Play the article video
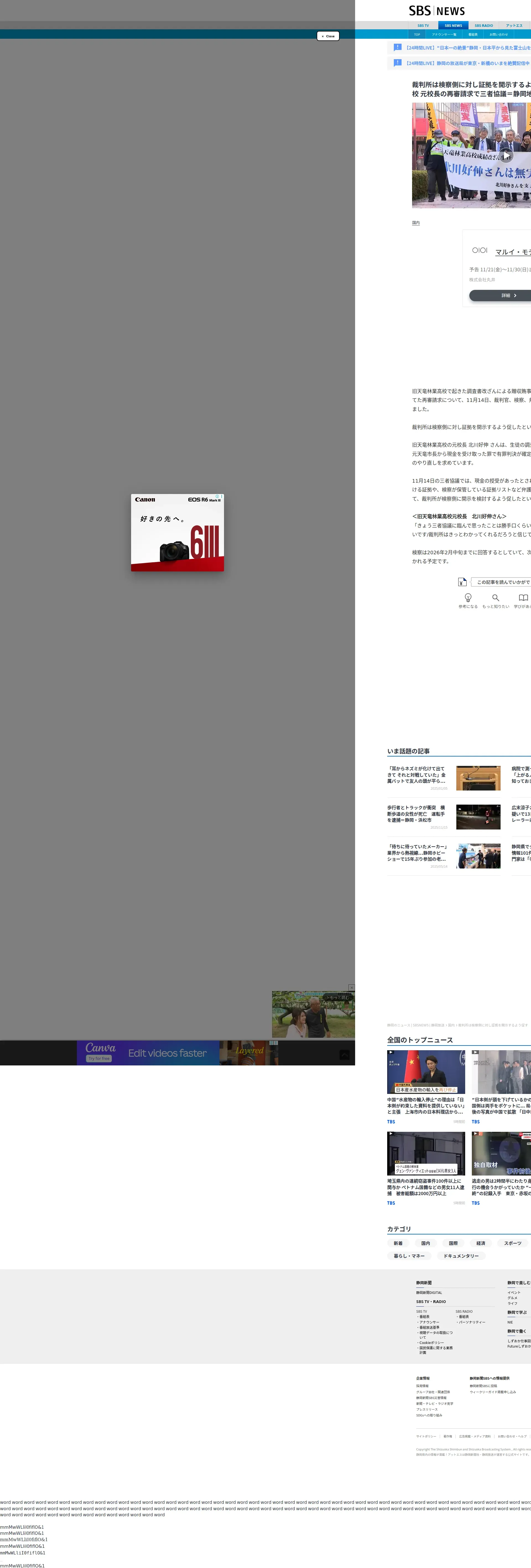The width and height of the screenshot is (531, 1568). [x=506, y=155]
